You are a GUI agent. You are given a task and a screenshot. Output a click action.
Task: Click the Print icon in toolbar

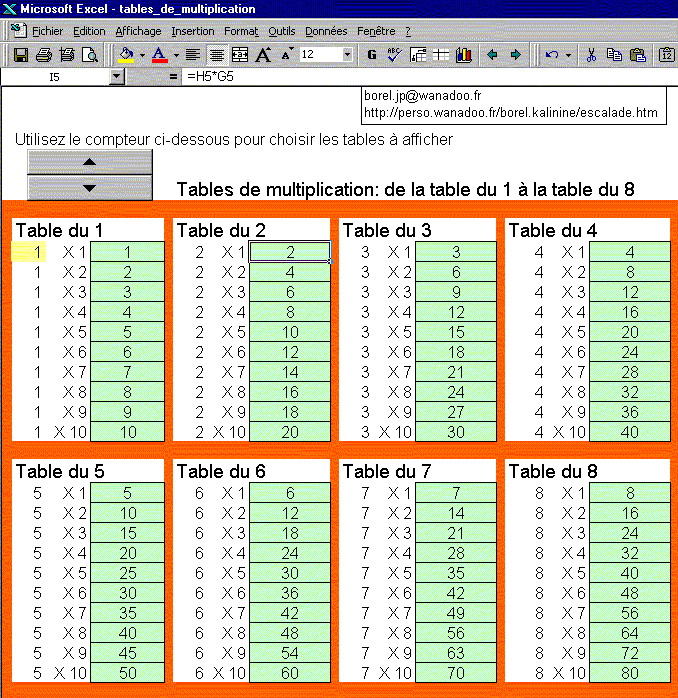tap(44, 55)
